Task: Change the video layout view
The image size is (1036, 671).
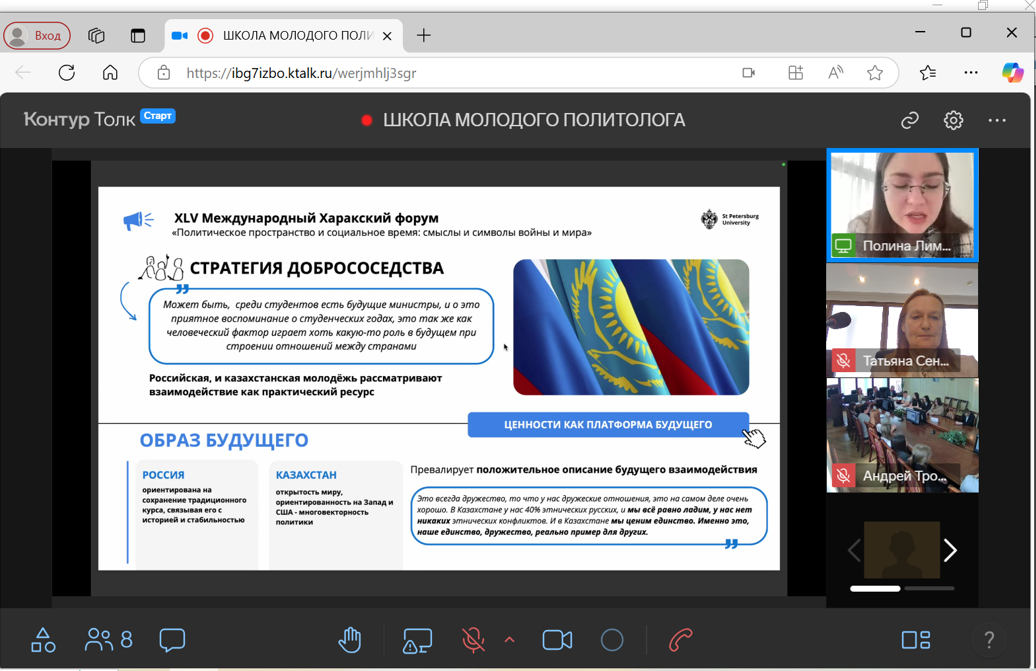Action: click(915, 640)
